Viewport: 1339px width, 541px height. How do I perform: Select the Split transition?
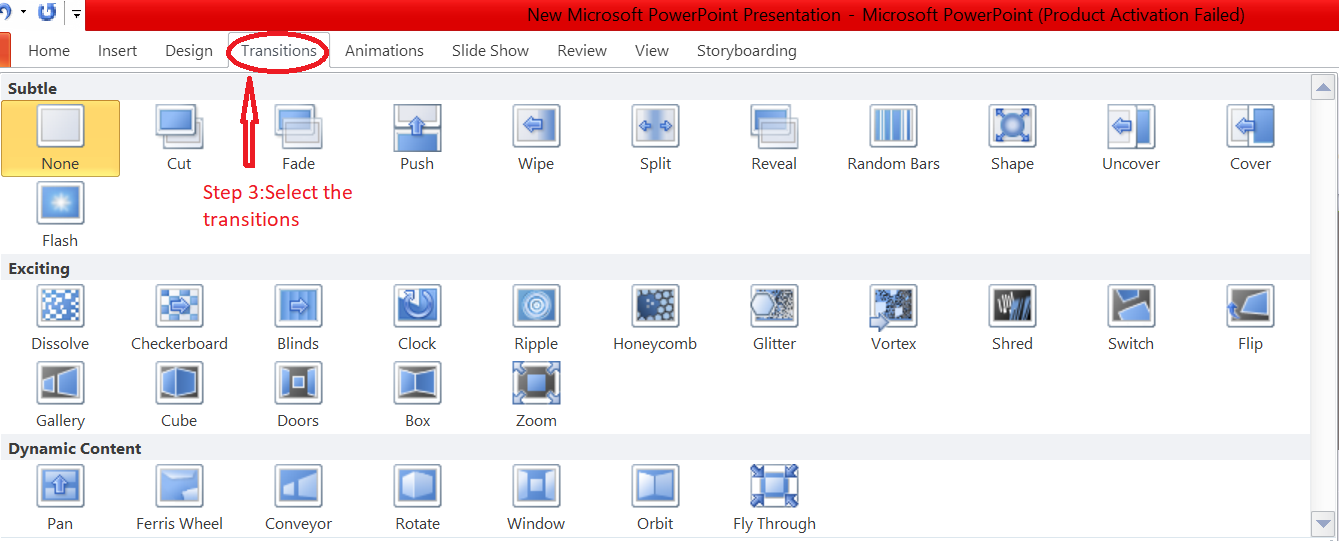click(655, 138)
